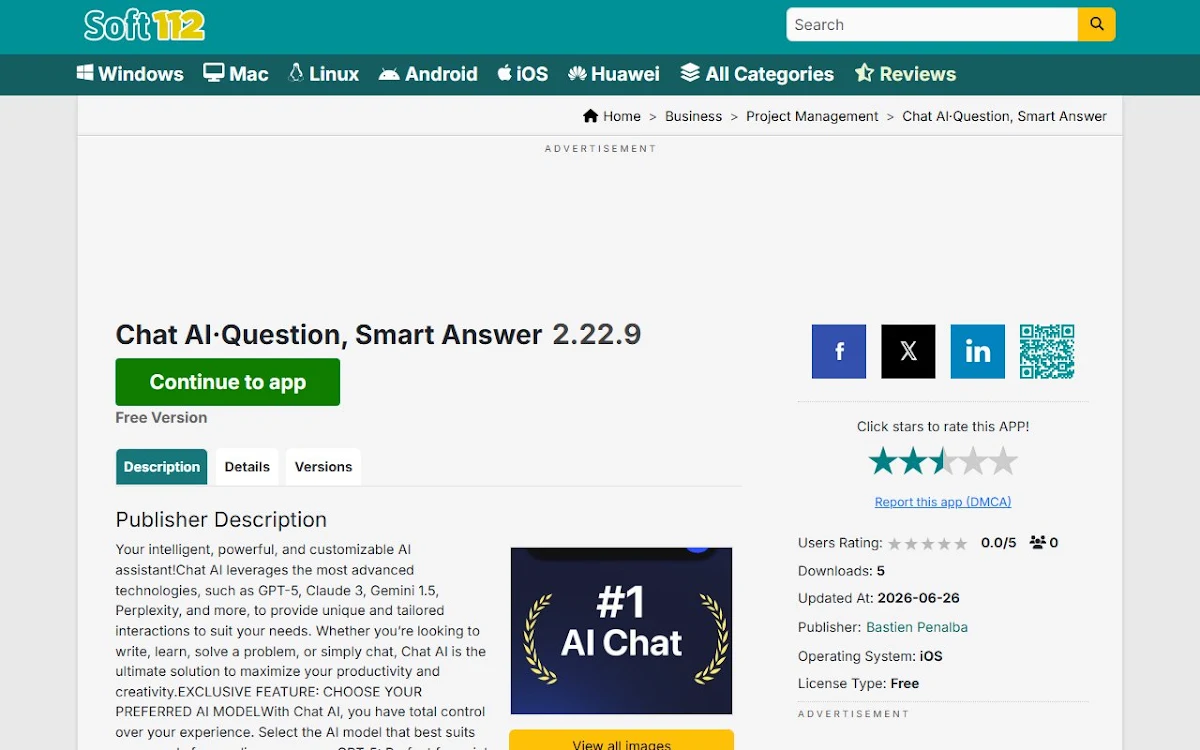Click the Updated At date 2026-06-26

[x=918, y=598]
